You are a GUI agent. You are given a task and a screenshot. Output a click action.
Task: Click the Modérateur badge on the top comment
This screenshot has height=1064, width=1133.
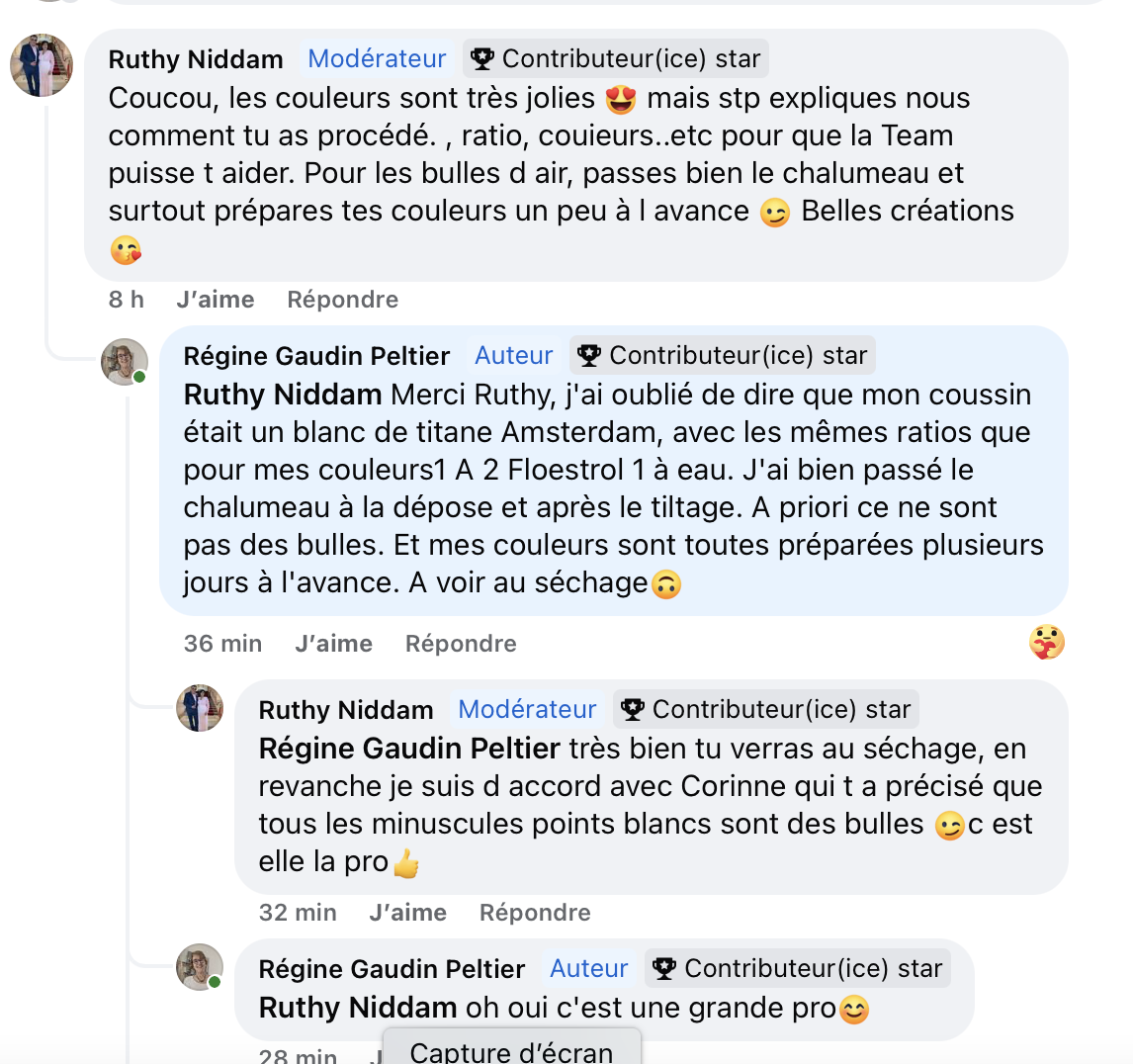coord(377,59)
